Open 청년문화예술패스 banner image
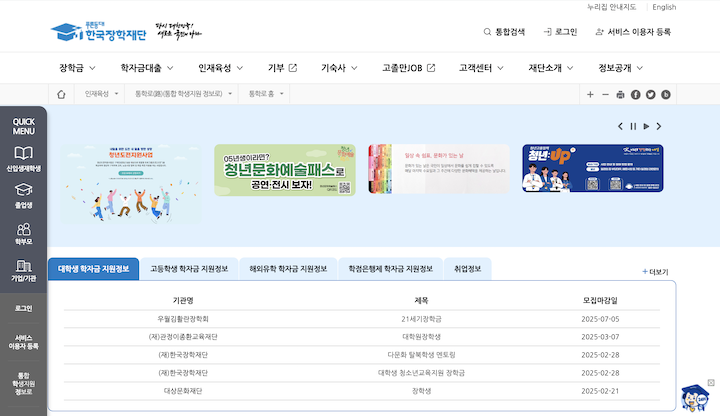 [x=285, y=170]
